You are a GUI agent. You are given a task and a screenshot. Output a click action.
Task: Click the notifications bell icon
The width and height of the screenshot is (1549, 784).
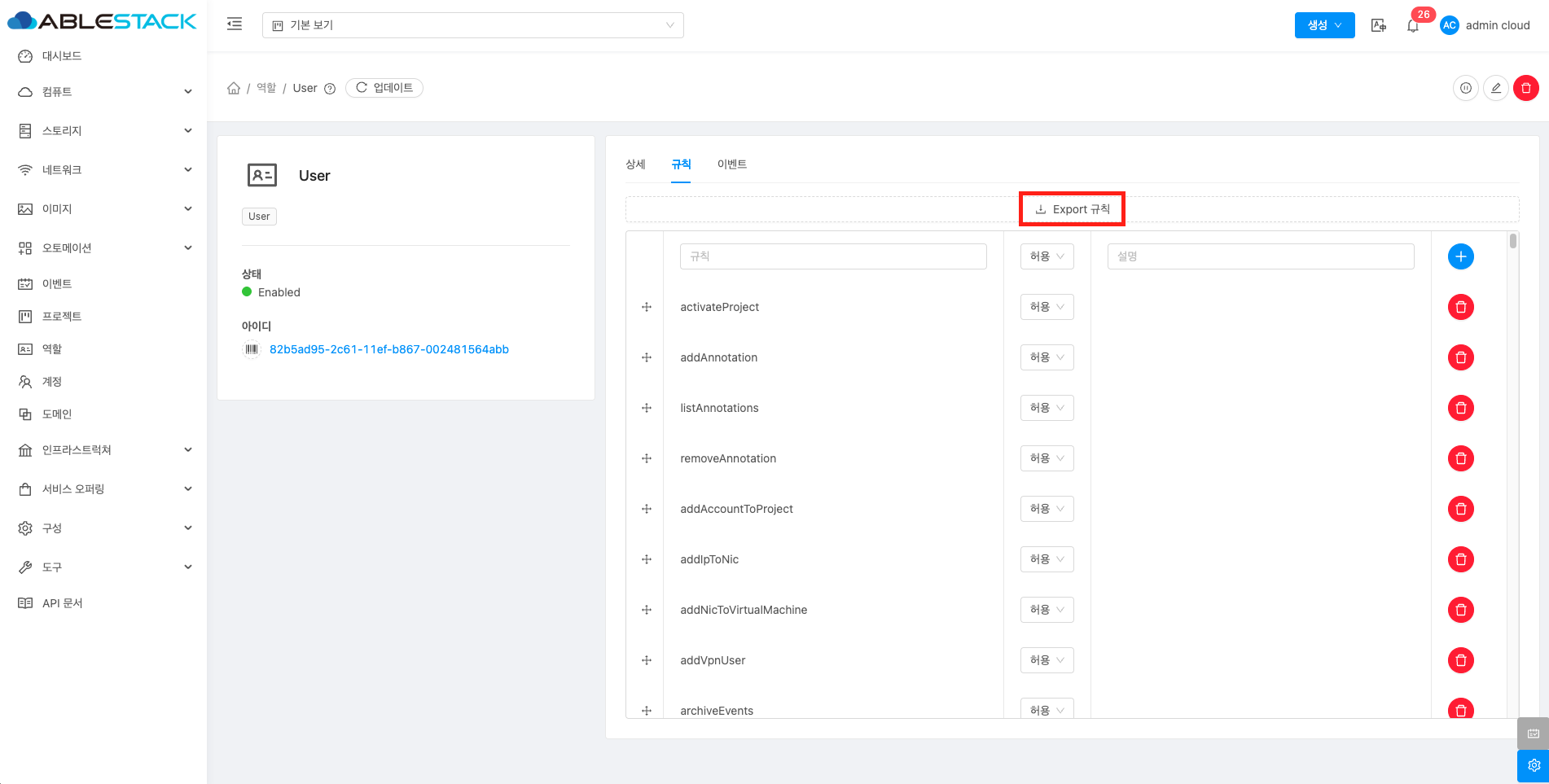point(1413,26)
